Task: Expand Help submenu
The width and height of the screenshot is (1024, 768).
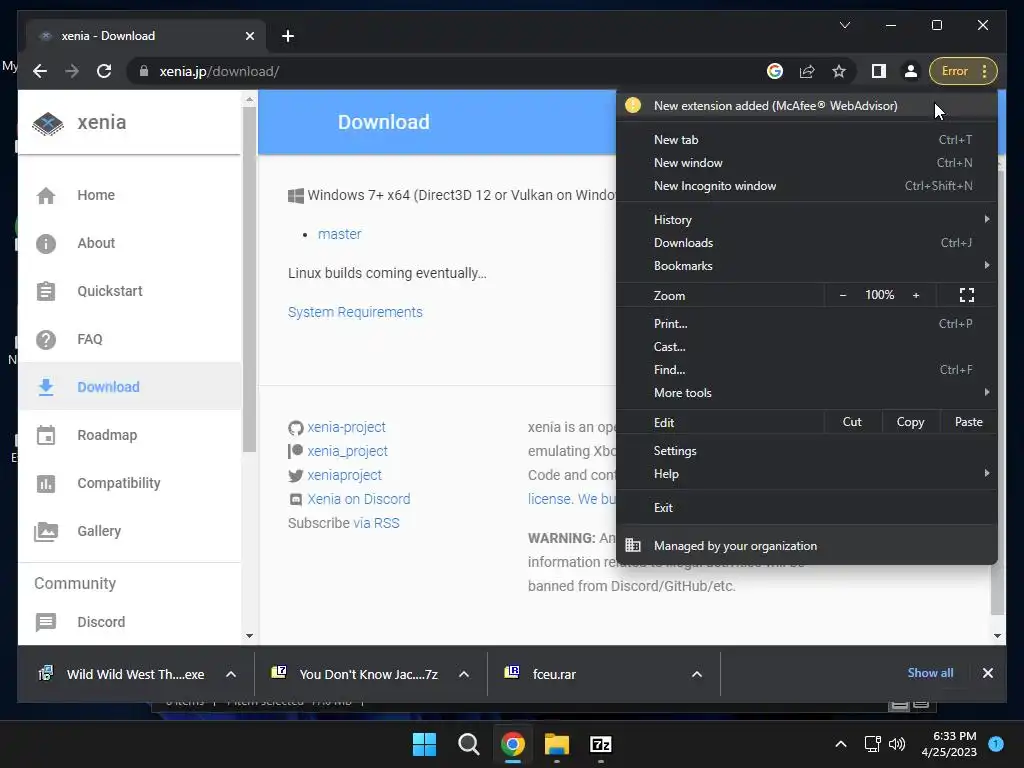Action: pyautogui.click(x=806, y=474)
